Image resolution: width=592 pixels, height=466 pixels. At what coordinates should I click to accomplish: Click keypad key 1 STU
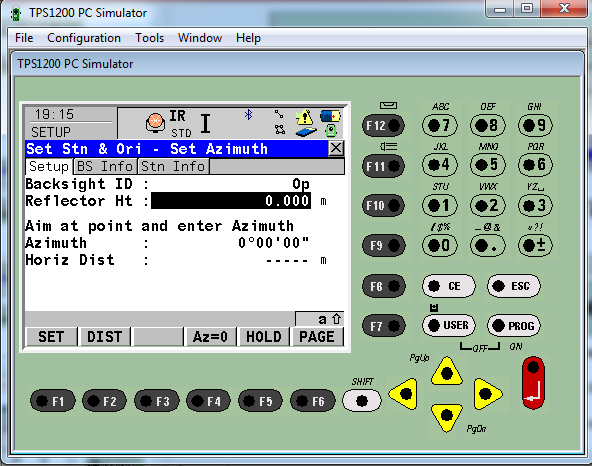pos(440,205)
